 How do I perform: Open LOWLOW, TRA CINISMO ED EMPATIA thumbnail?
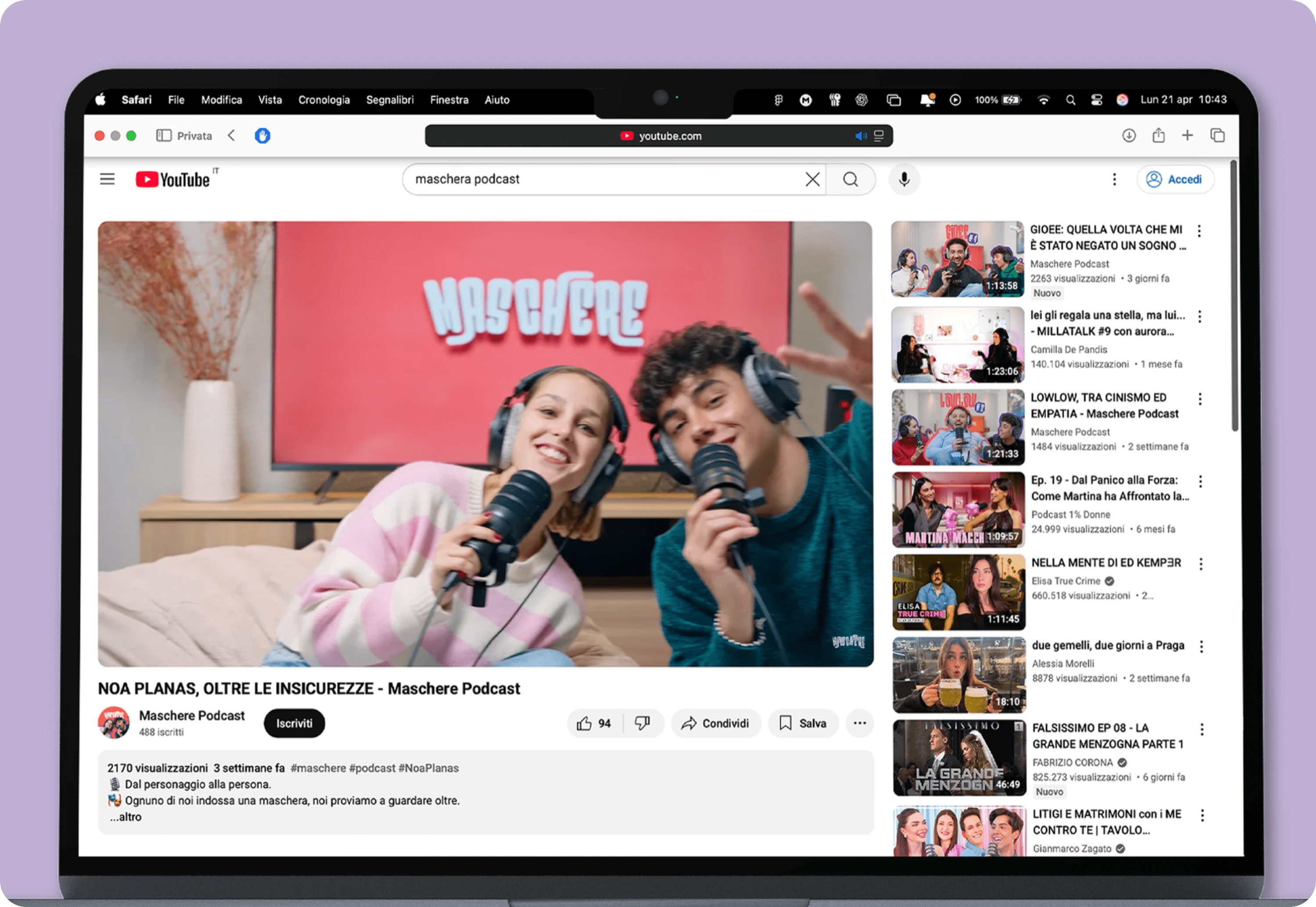pyautogui.click(x=958, y=427)
